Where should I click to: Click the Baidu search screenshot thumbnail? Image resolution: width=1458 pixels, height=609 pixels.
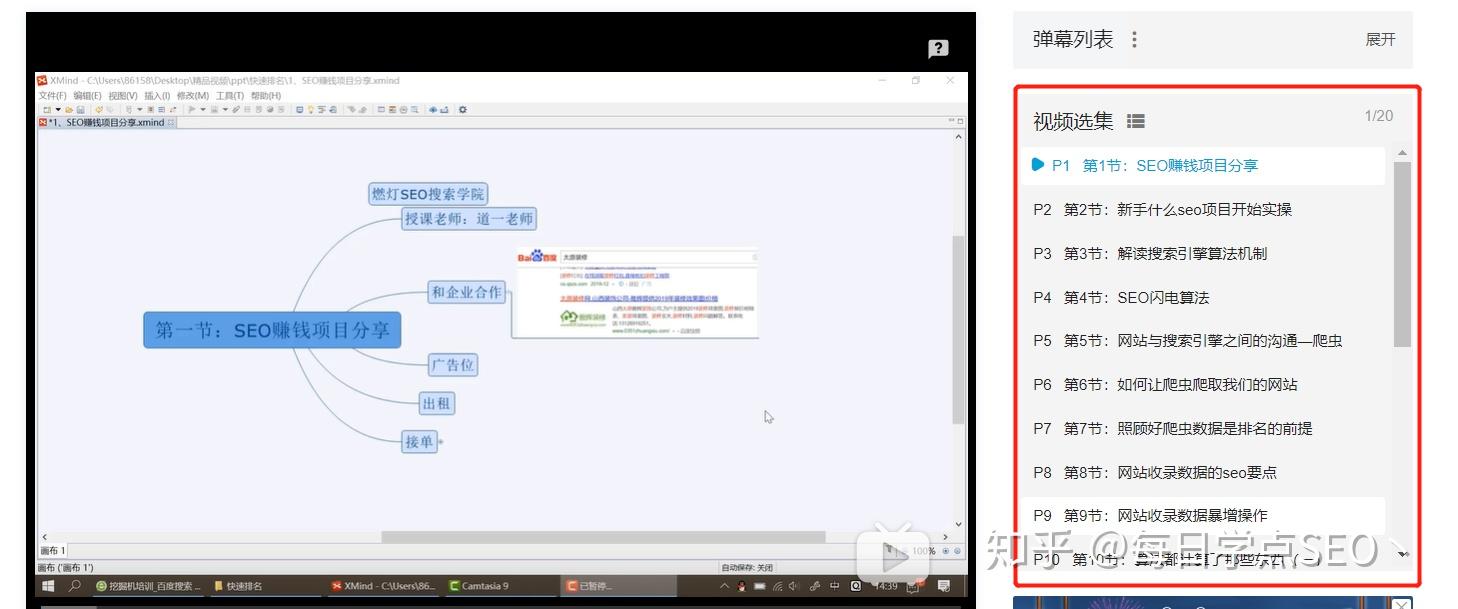click(636, 293)
